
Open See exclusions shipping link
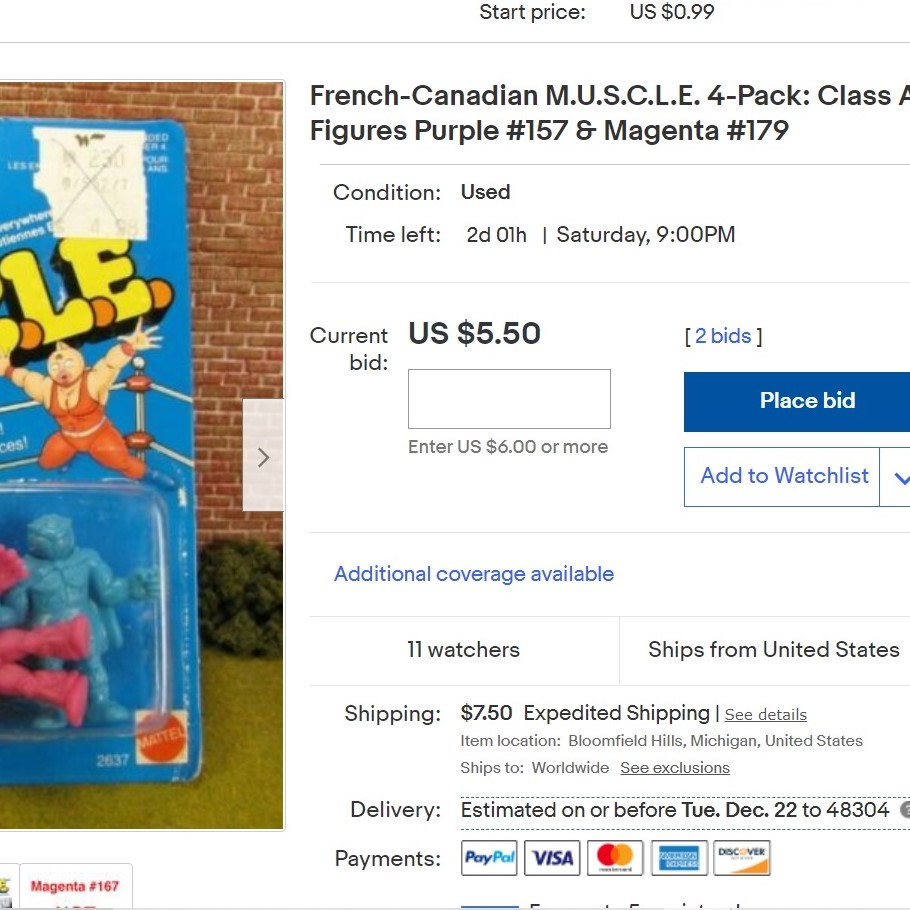coord(674,768)
